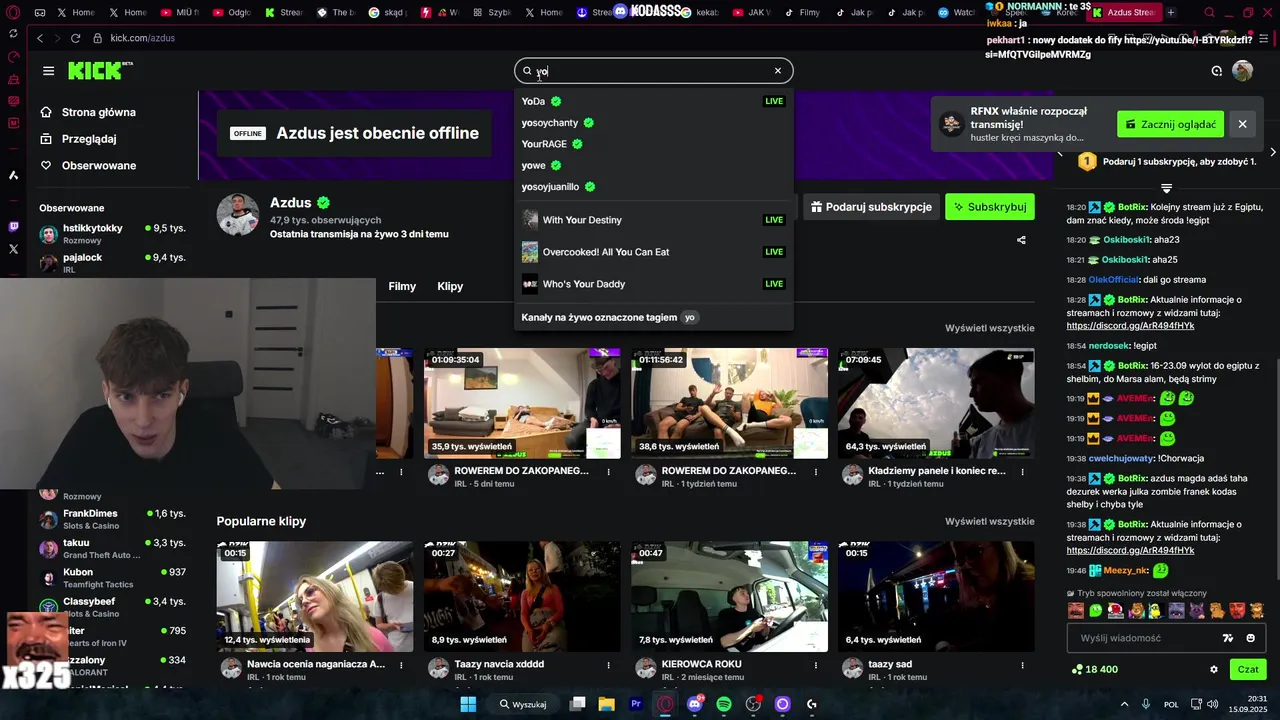Click the share icon below Subskrybuj
Screen dimensions: 1280x720
[x=1021, y=240]
